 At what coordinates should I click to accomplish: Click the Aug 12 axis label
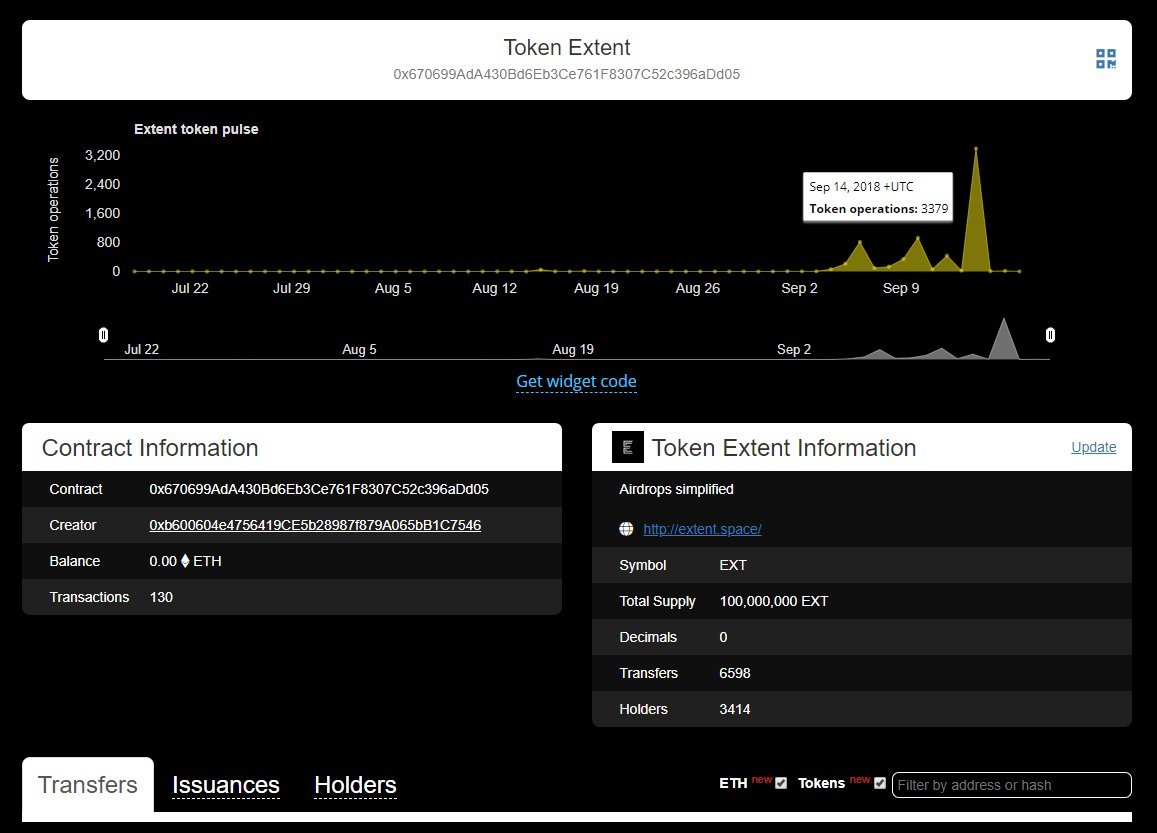click(494, 288)
